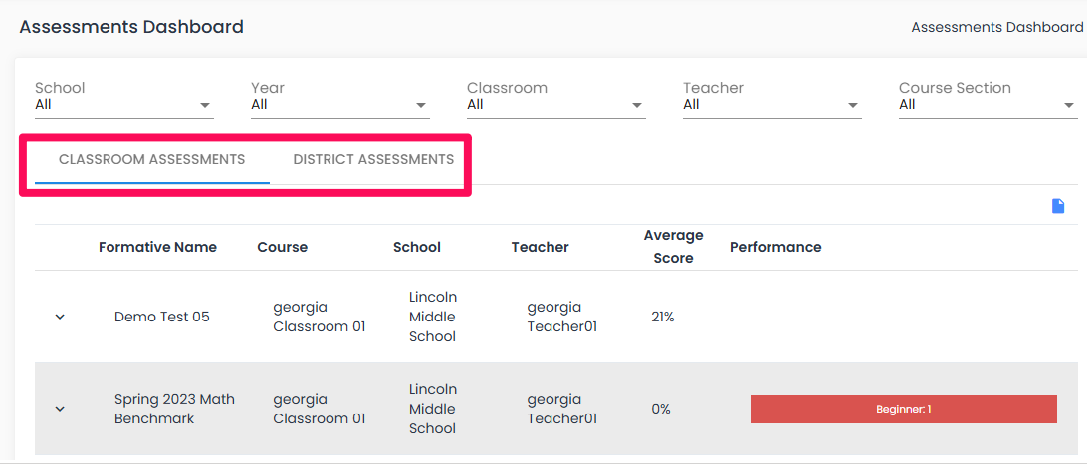Image resolution: width=1087 pixels, height=464 pixels.
Task: Expand the Spring 2023 Math Benchmark row
Action: click(60, 409)
